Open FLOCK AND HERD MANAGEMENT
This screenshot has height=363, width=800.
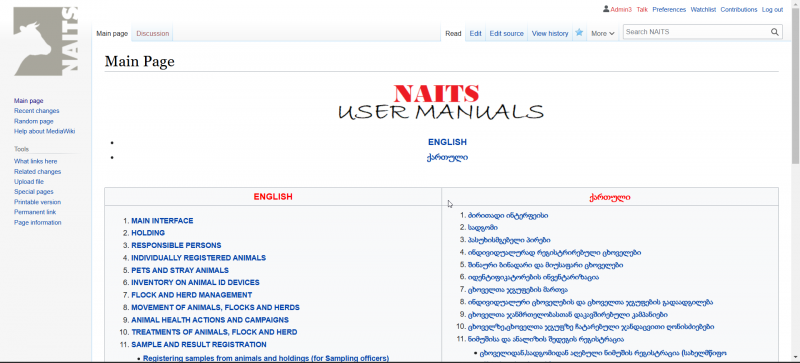point(191,295)
